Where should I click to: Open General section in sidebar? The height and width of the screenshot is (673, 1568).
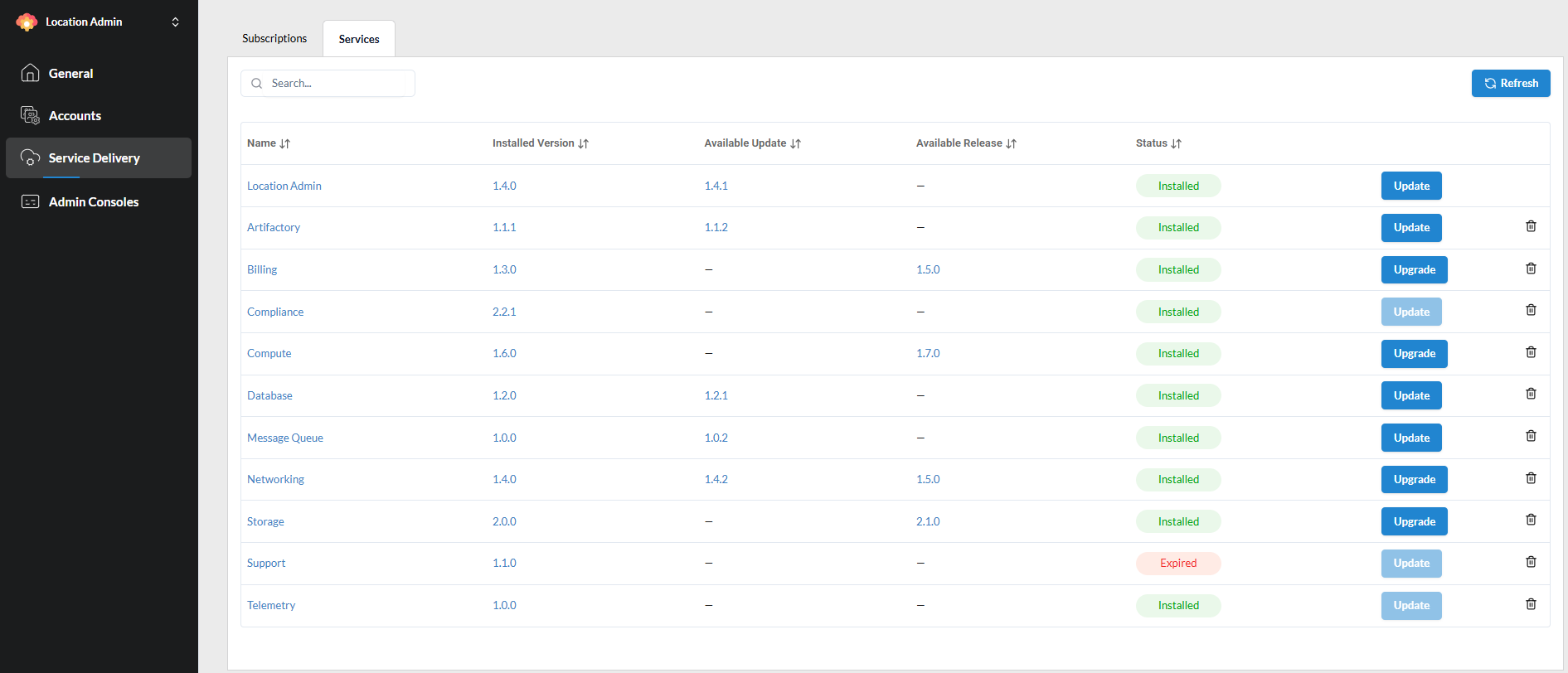coord(70,74)
